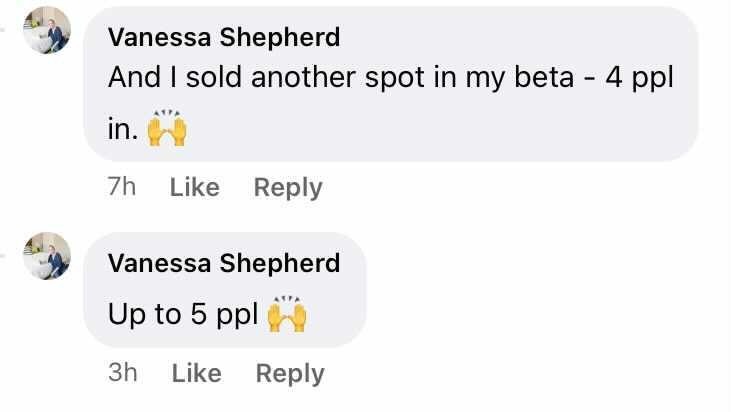Click the text 'And I sold another spot'
731x412 pixels.
tap(245, 79)
